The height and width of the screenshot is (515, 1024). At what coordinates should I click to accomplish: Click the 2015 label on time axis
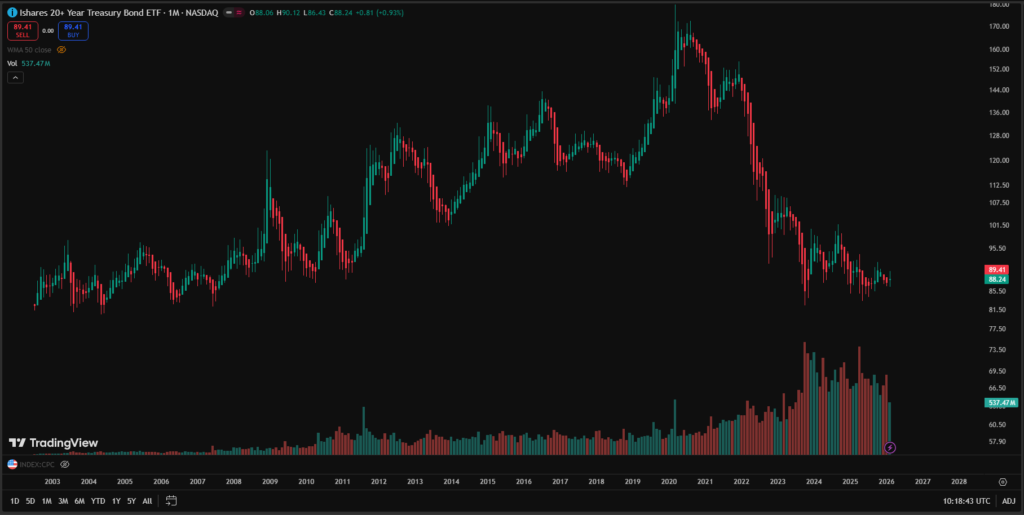pos(487,482)
